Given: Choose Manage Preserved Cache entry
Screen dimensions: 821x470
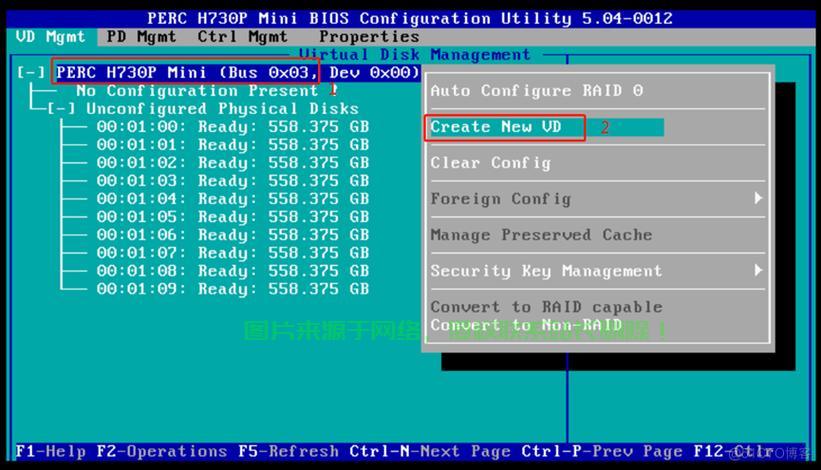Looking at the screenshot, I should [x=541, y=235].
